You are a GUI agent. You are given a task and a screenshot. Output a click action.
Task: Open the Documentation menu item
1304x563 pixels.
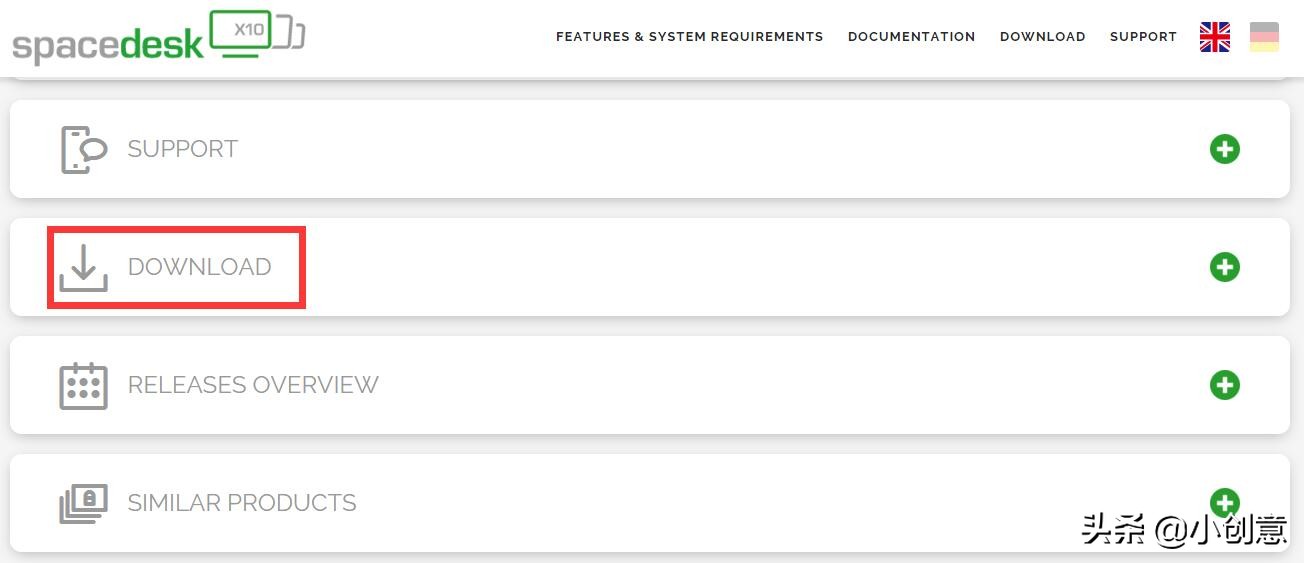(911, 37)
